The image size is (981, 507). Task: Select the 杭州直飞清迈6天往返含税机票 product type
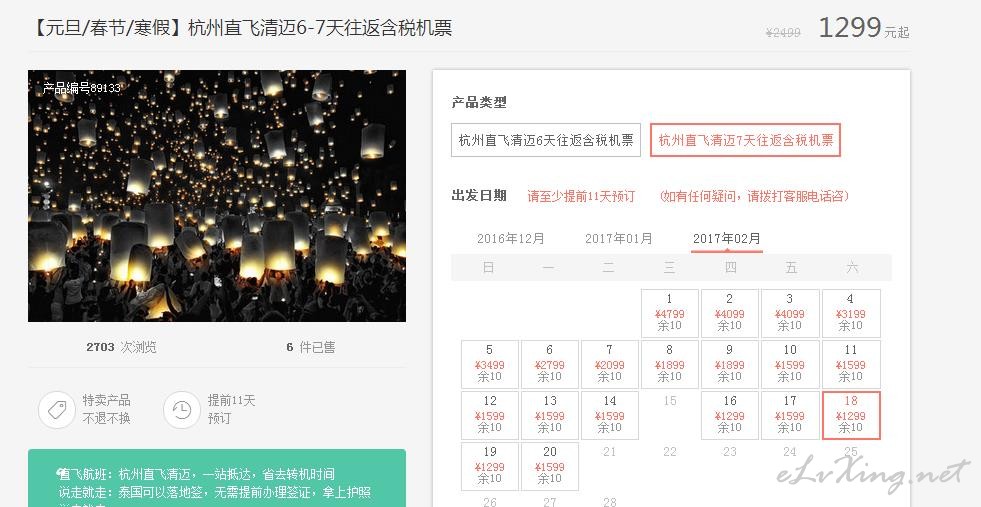[x=546, y=140]
